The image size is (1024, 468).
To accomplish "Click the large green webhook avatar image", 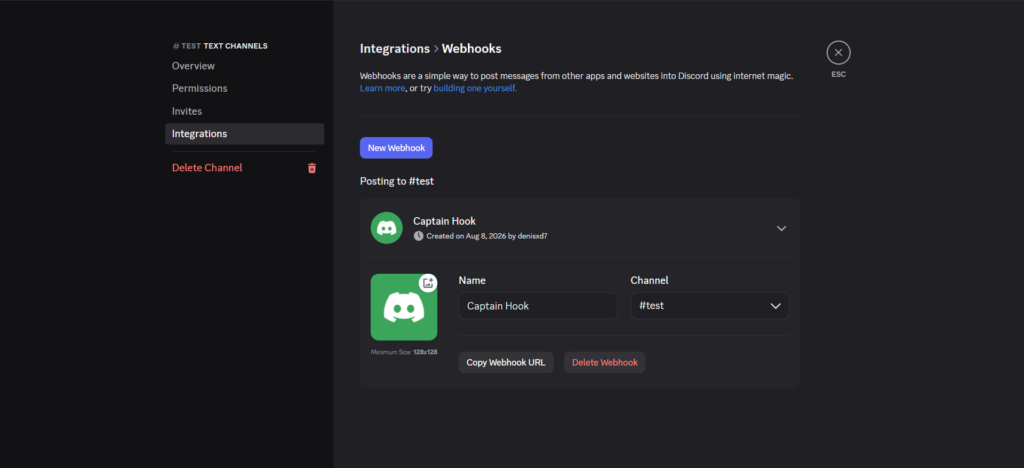I will pyautogui.click(x=404, y=307).
